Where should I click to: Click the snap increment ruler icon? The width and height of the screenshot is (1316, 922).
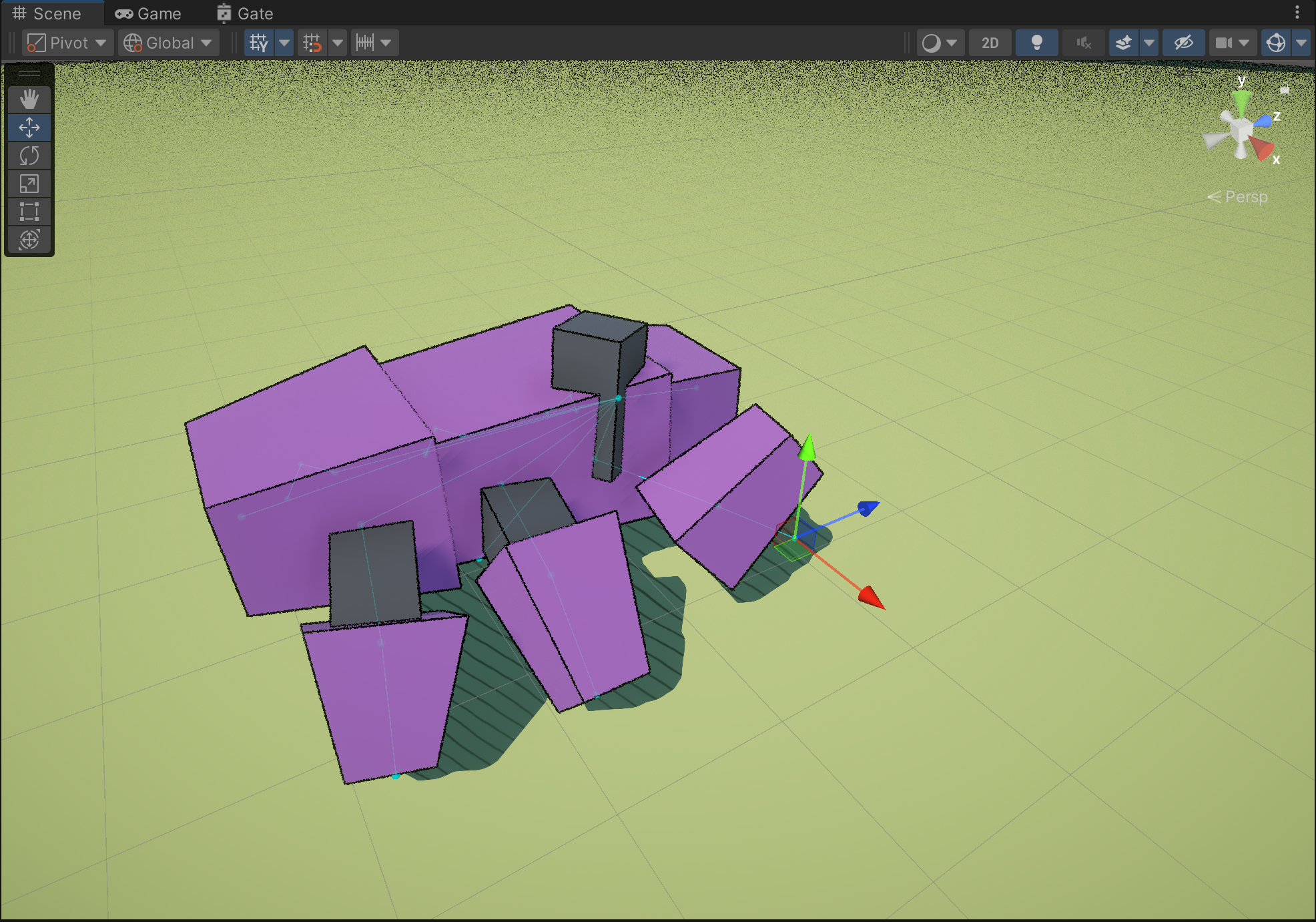click(365, 43)
